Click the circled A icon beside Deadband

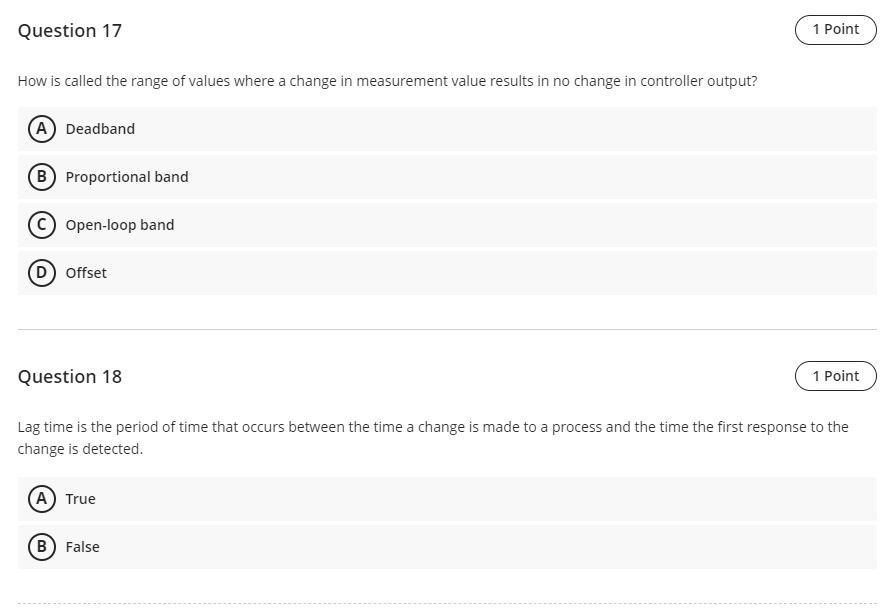[41, 128]
